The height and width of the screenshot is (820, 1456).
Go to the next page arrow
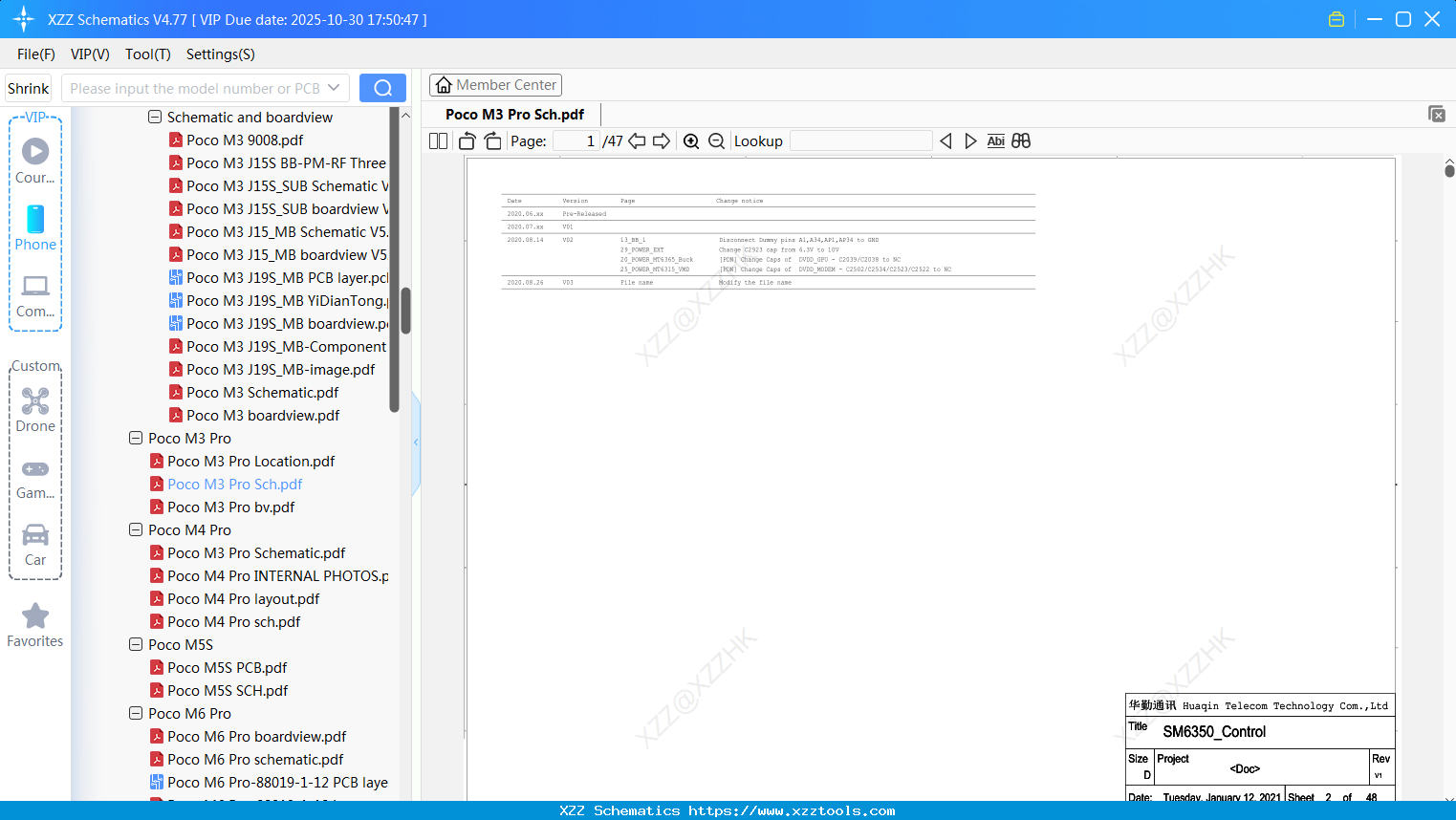tap(662, 141)
